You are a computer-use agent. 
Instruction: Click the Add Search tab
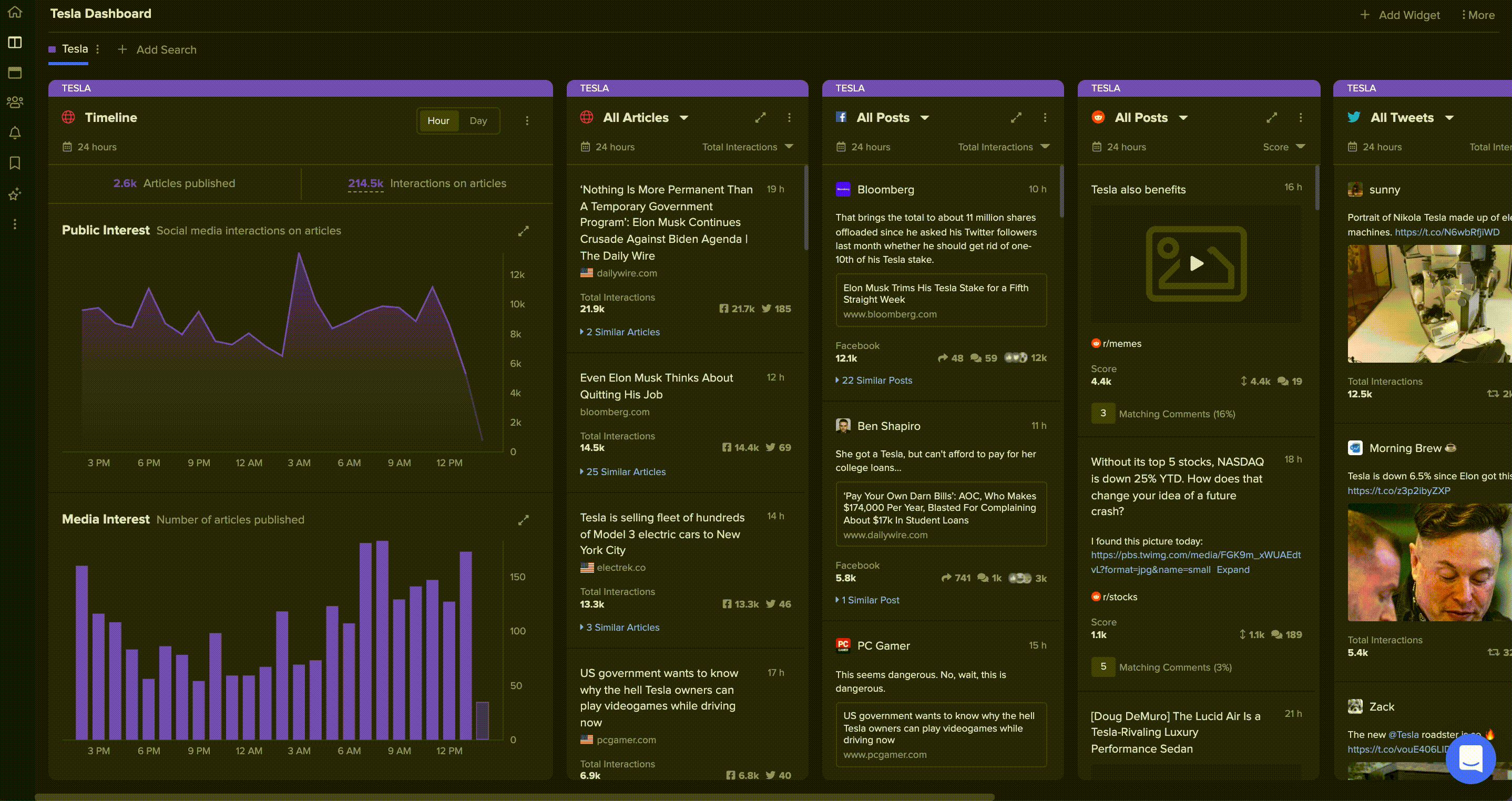click(x=157, y=50)
